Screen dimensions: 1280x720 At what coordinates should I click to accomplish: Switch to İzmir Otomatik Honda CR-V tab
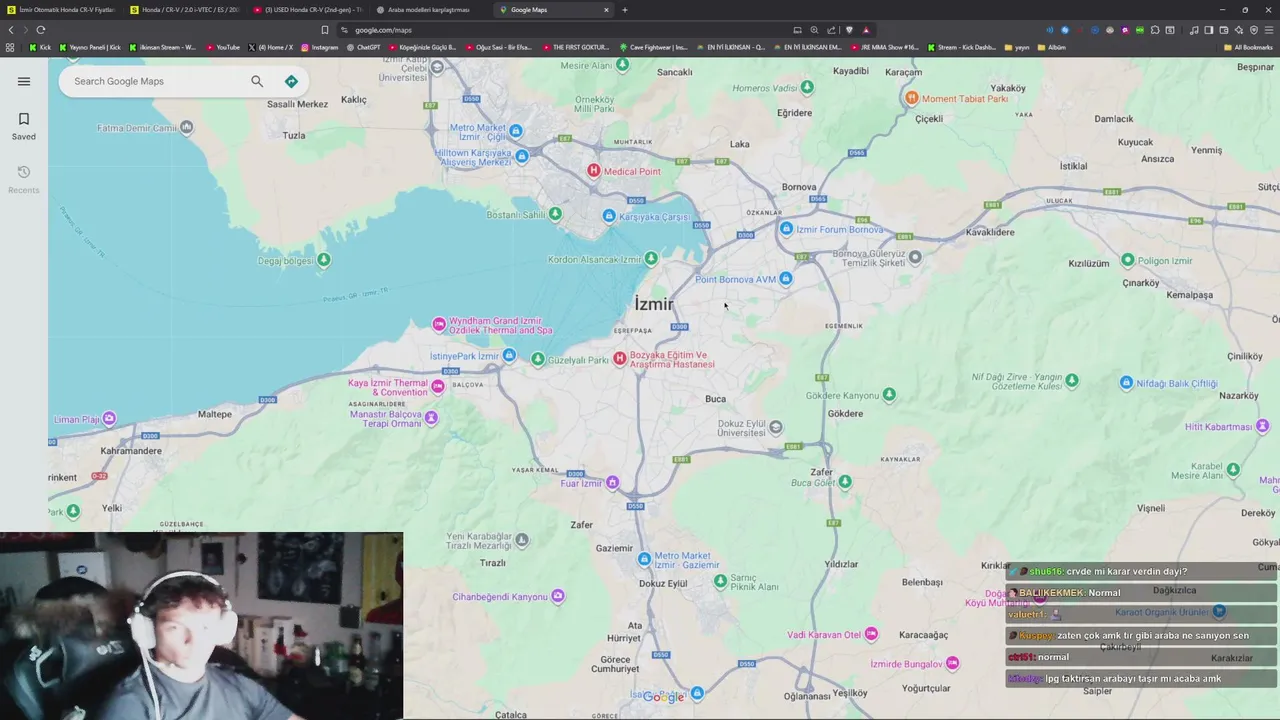62,10
